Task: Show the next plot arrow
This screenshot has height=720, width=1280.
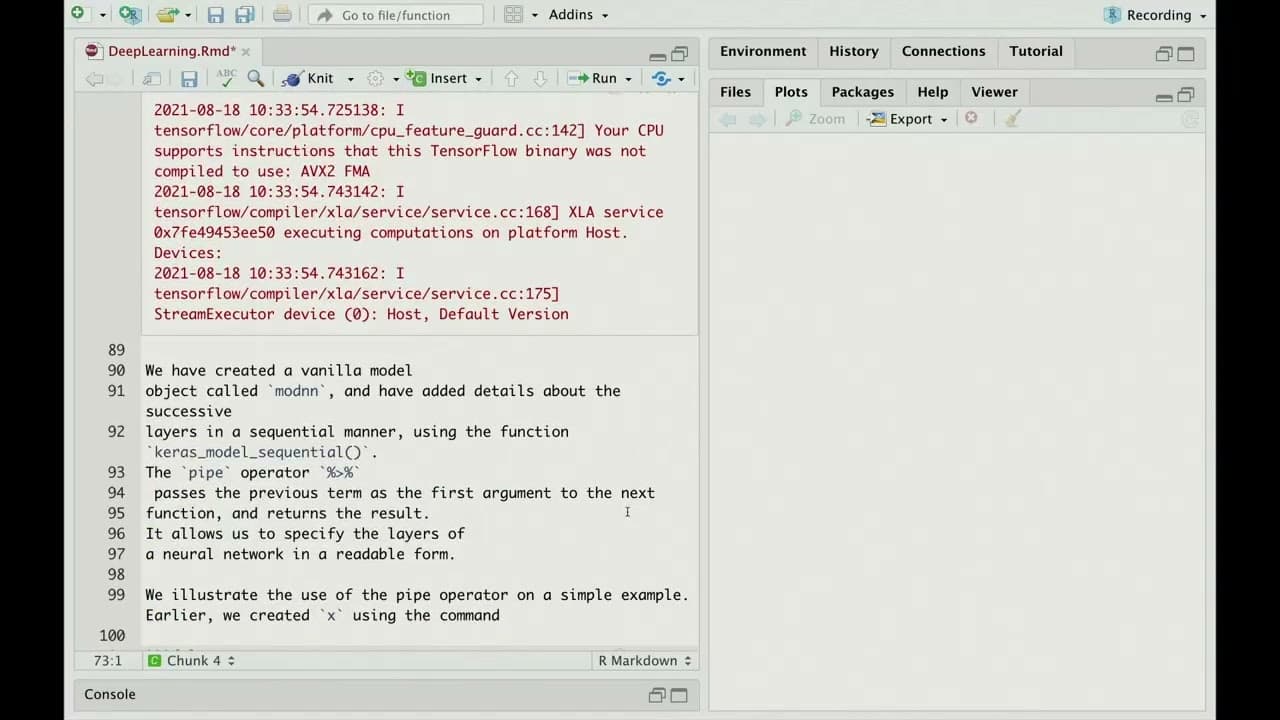Action: (x=757, y=119)
